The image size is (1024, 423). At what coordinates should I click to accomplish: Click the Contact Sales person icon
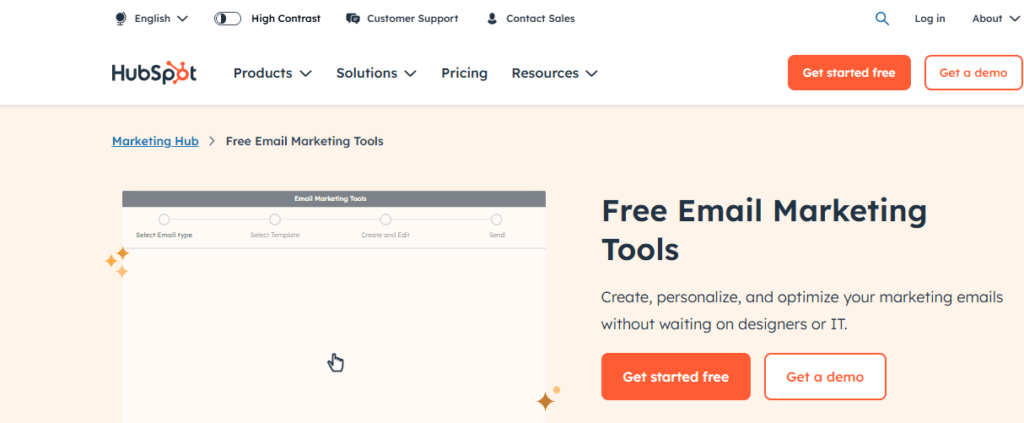coord(492,19)
